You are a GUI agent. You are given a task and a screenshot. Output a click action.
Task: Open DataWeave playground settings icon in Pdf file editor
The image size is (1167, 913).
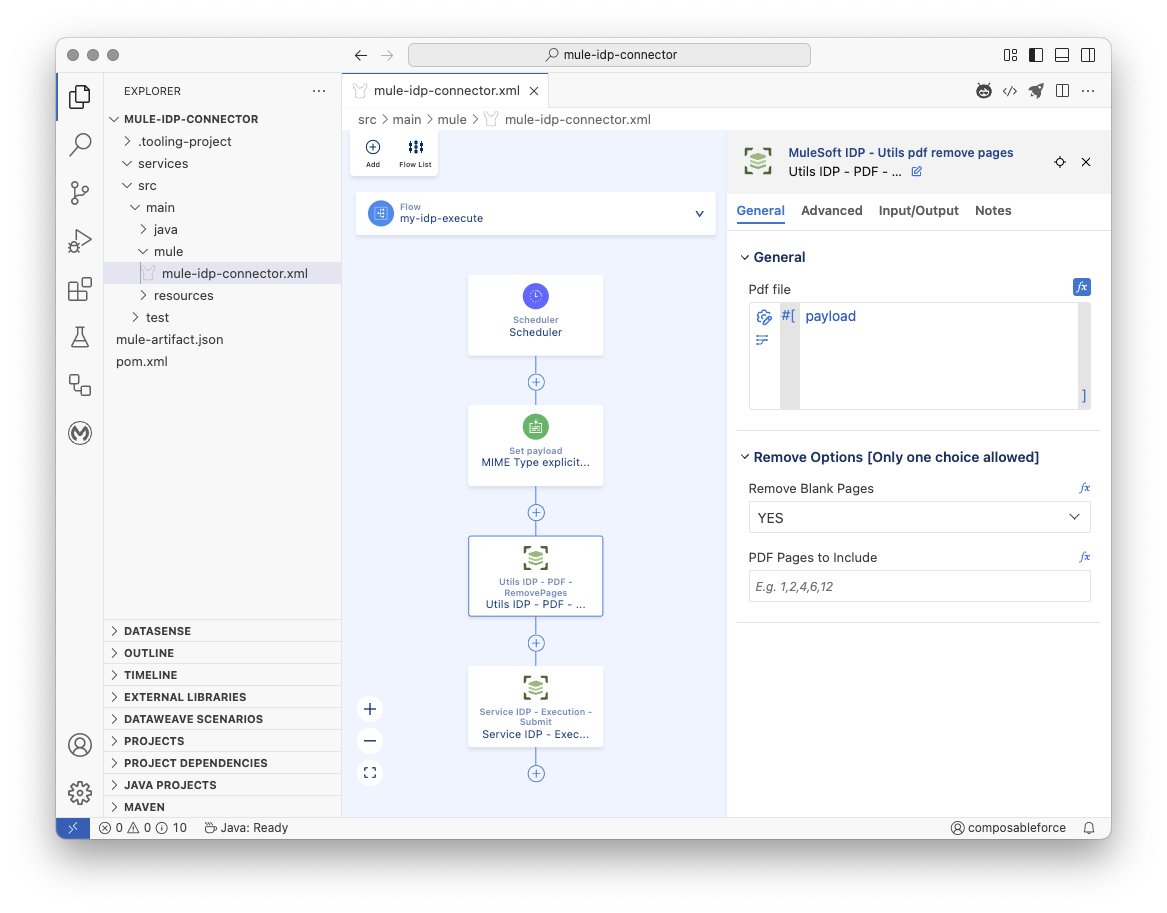(763, 316)
